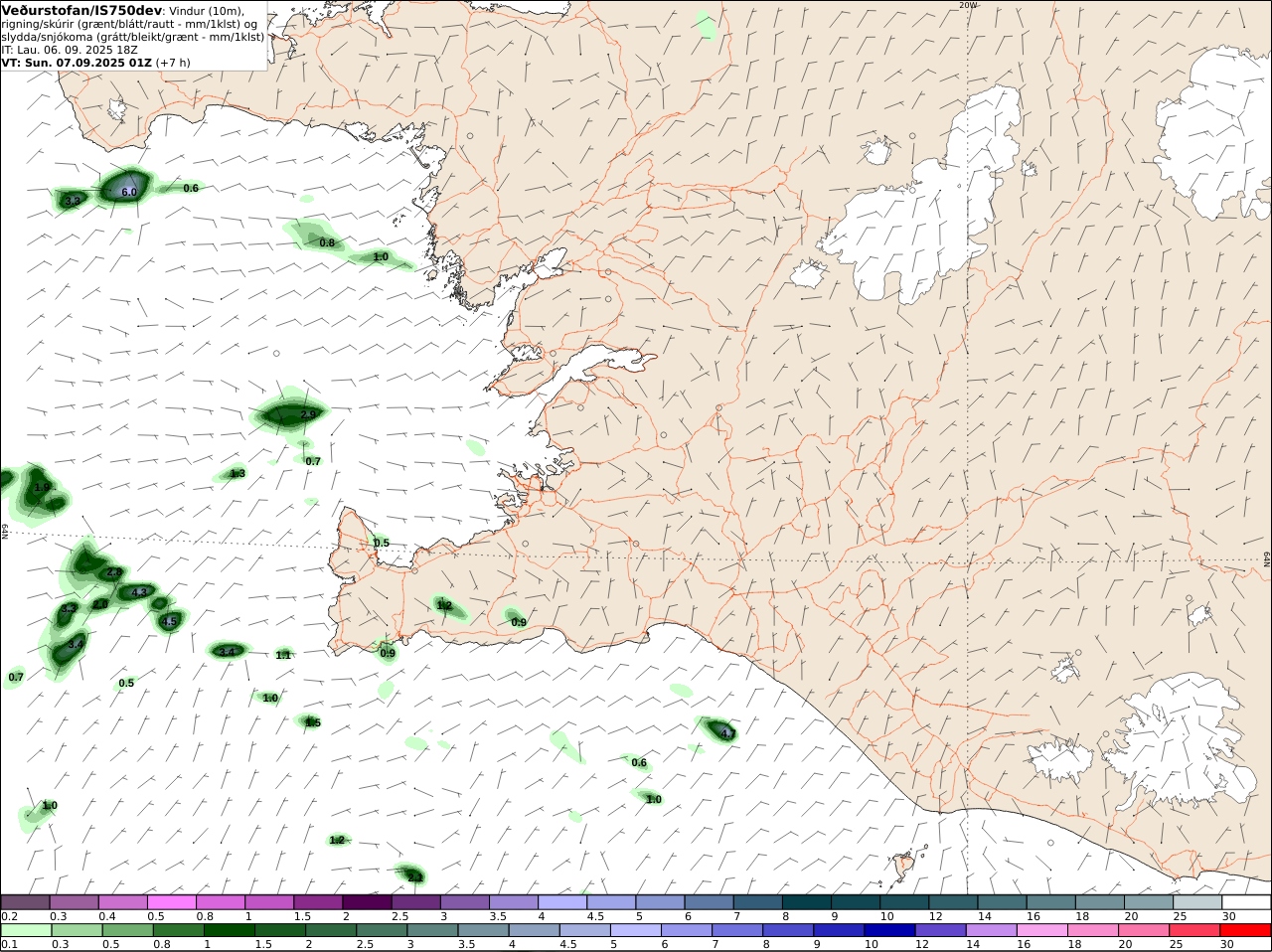This screenshot has width=1272, height=952.
Task: Click the 4.3 precipitation value
Action: click(x=139, y=592)
